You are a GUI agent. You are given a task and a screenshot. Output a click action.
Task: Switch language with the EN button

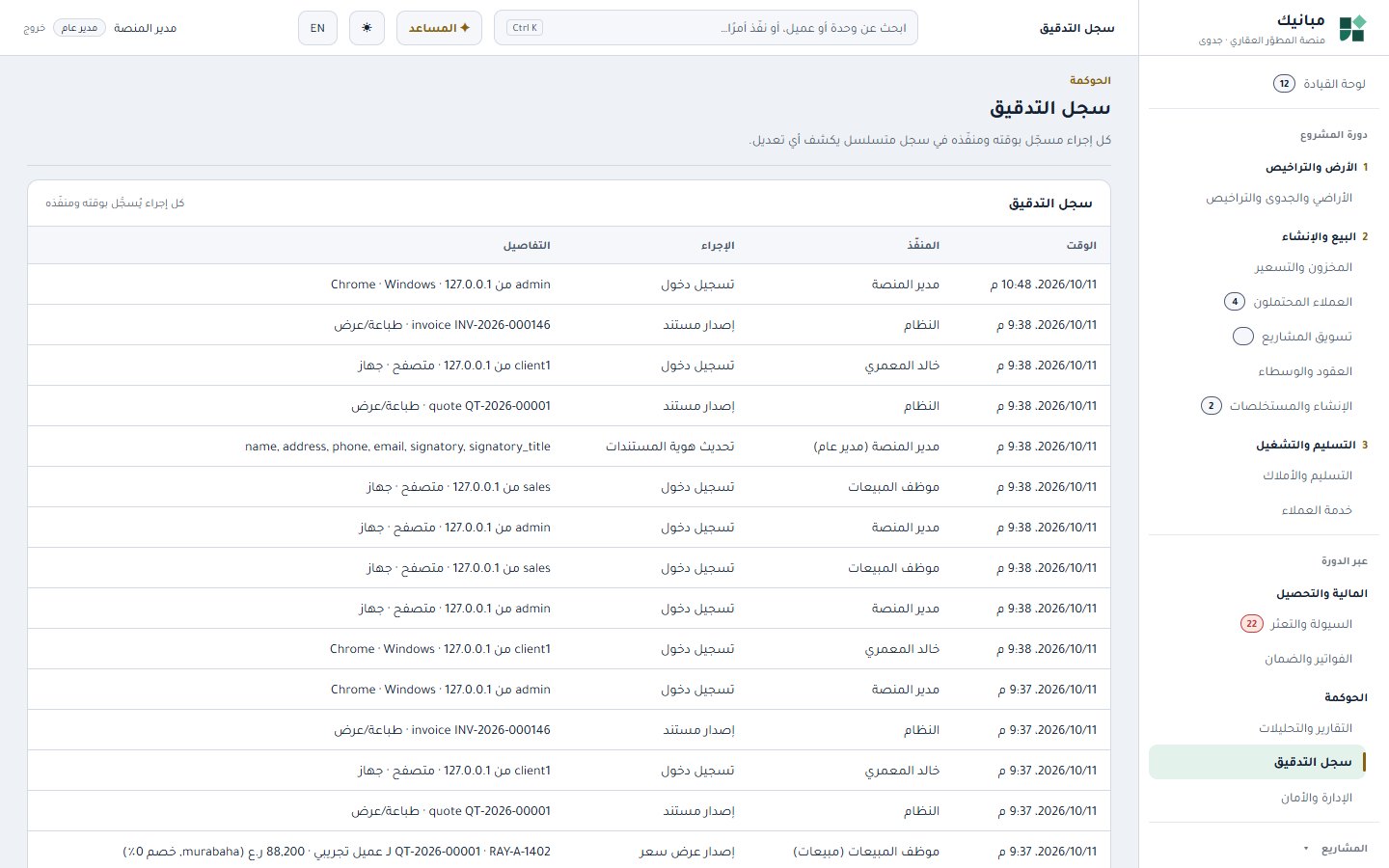point(317,28)
